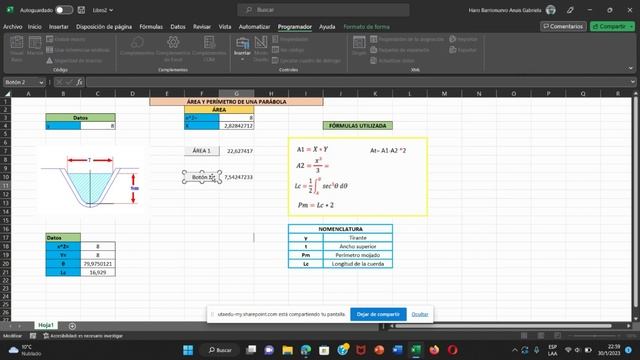
Task: Click Paquetes de expansión
Action: (x=400, y=50)
